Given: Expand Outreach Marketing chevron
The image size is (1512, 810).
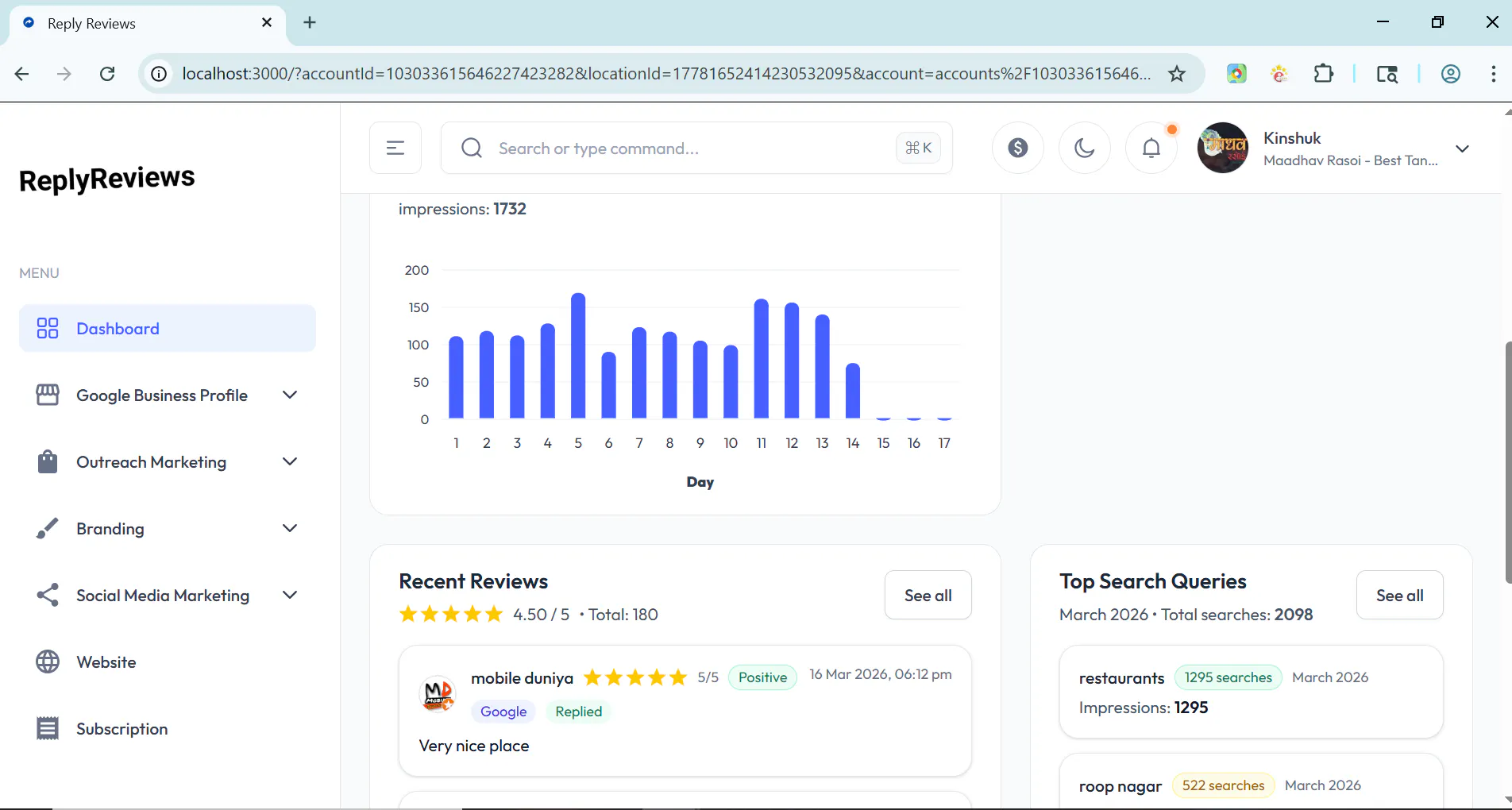Looking at the screenshot, I should point(290,461).
